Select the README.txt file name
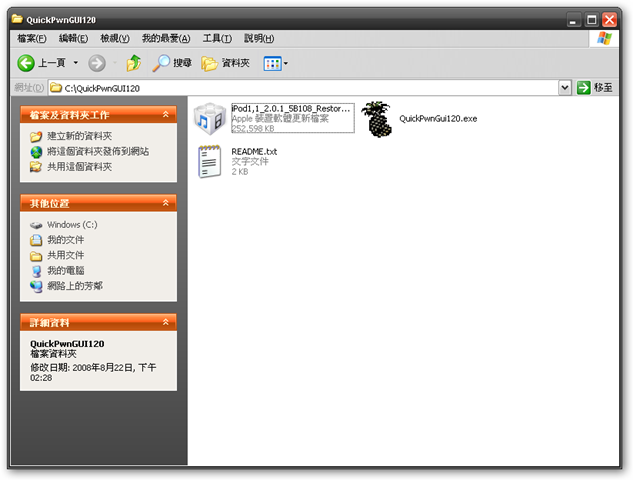 tap(254, 151)
